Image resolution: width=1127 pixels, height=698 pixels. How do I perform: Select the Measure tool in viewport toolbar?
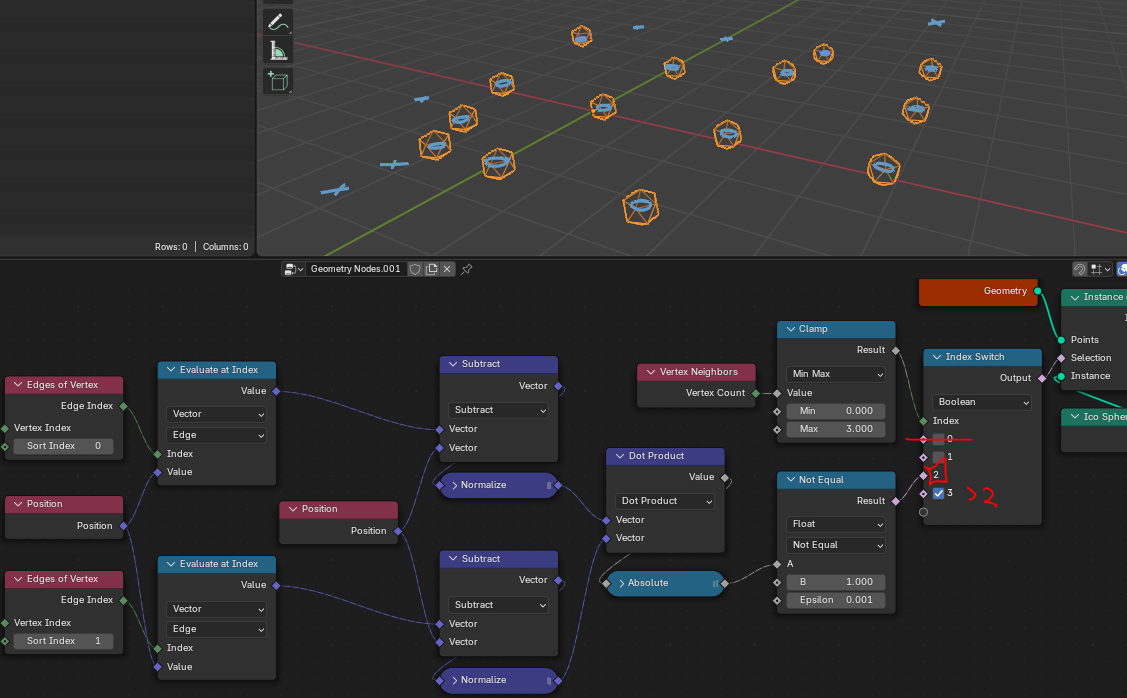point(278,51)
